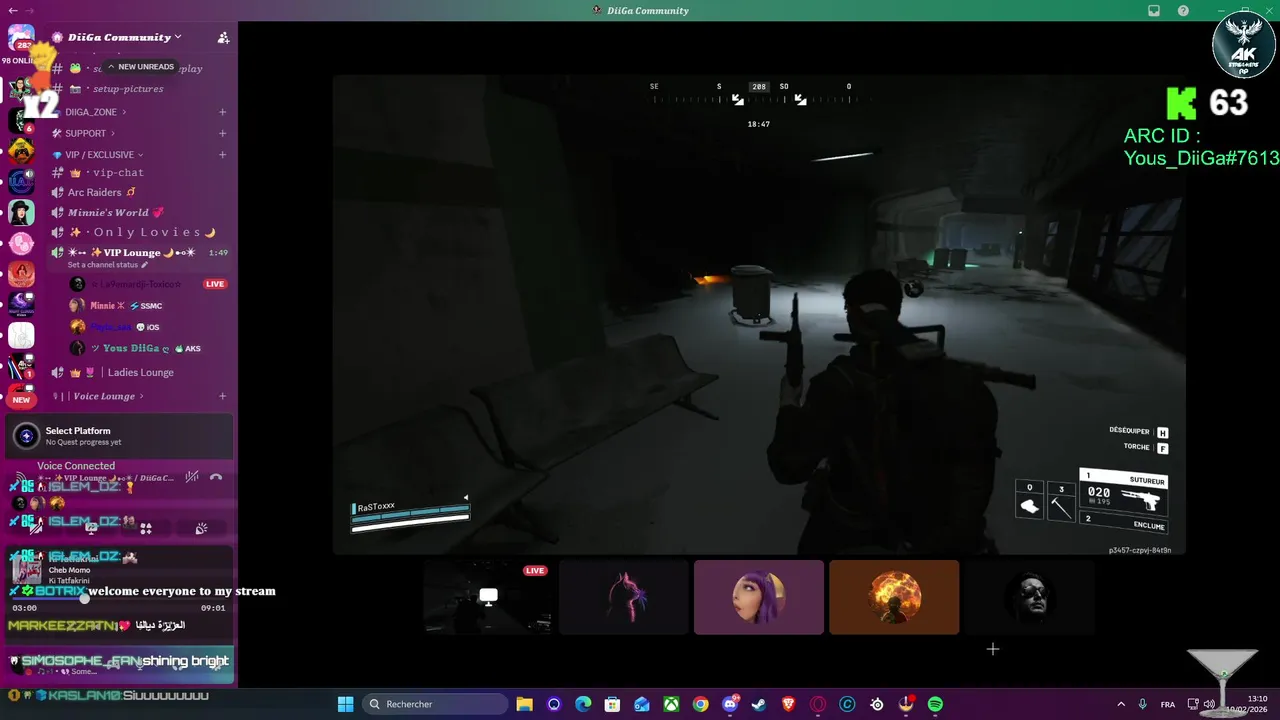Select the purple-haired avatar participant tile
1280x720 pixels.
pyautogui.click(x=759, y=597)
